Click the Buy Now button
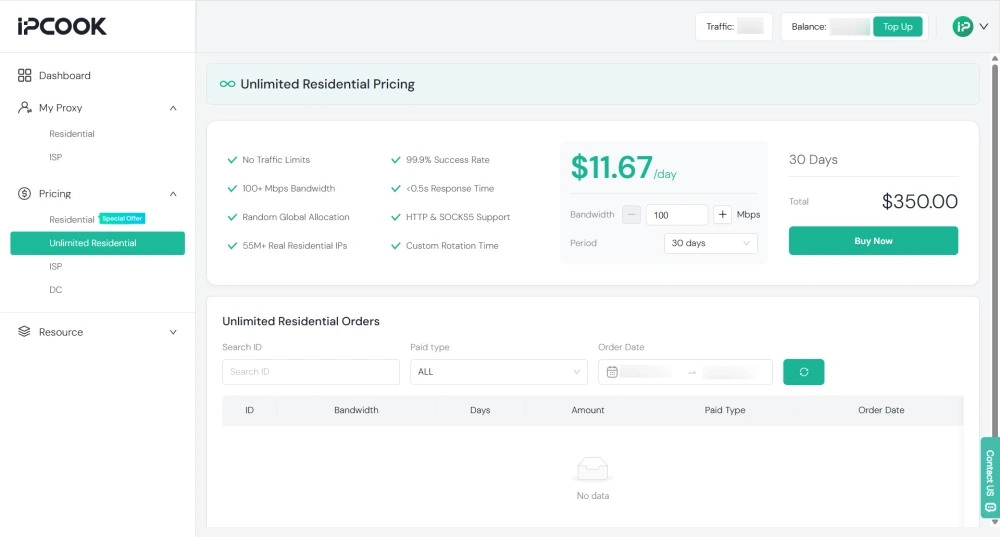 click(873, 241)
